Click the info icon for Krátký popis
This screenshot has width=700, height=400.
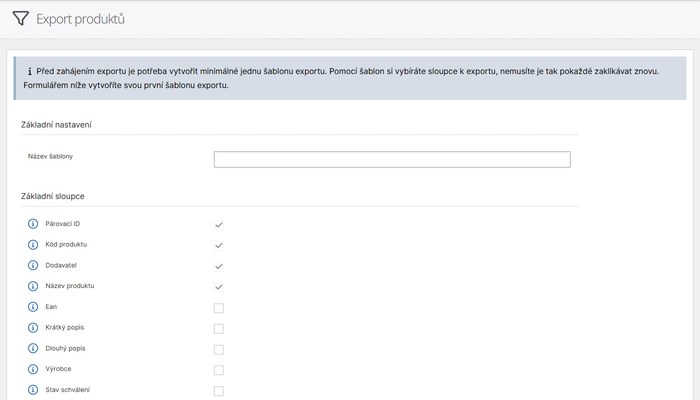pos(33,328)
